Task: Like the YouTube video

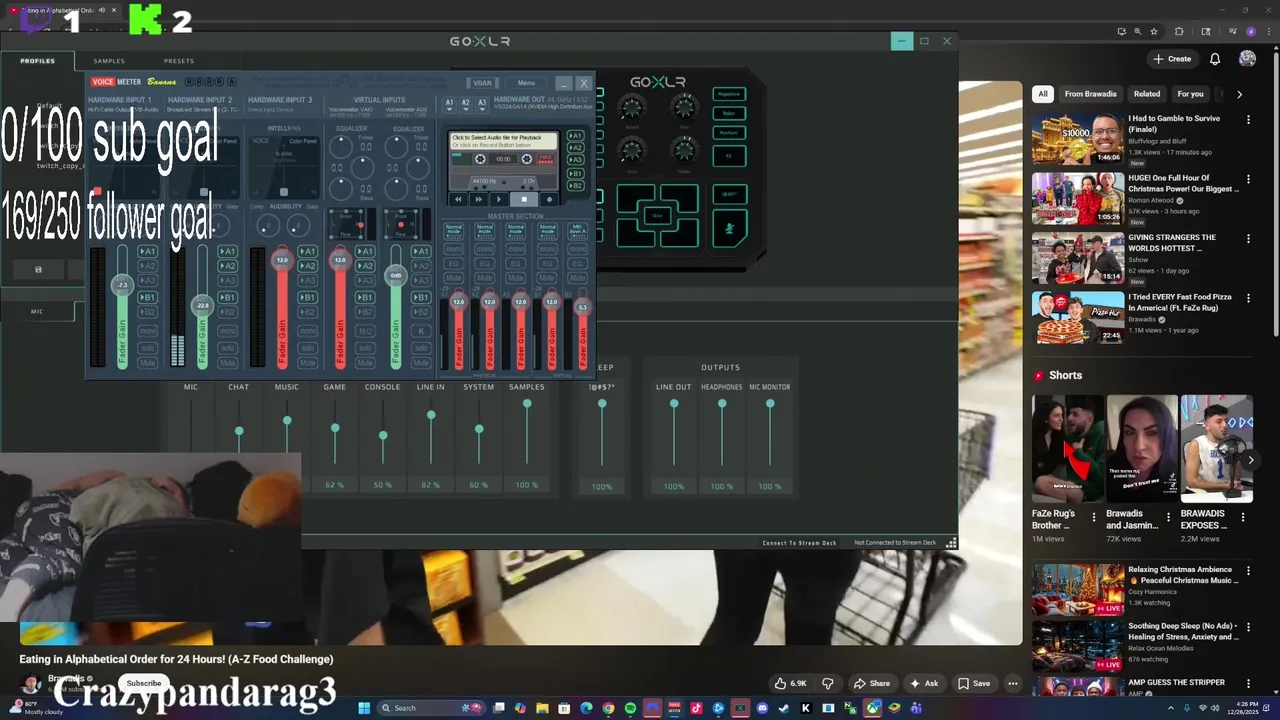Action: pyautogui.click(x=790, y=683)
